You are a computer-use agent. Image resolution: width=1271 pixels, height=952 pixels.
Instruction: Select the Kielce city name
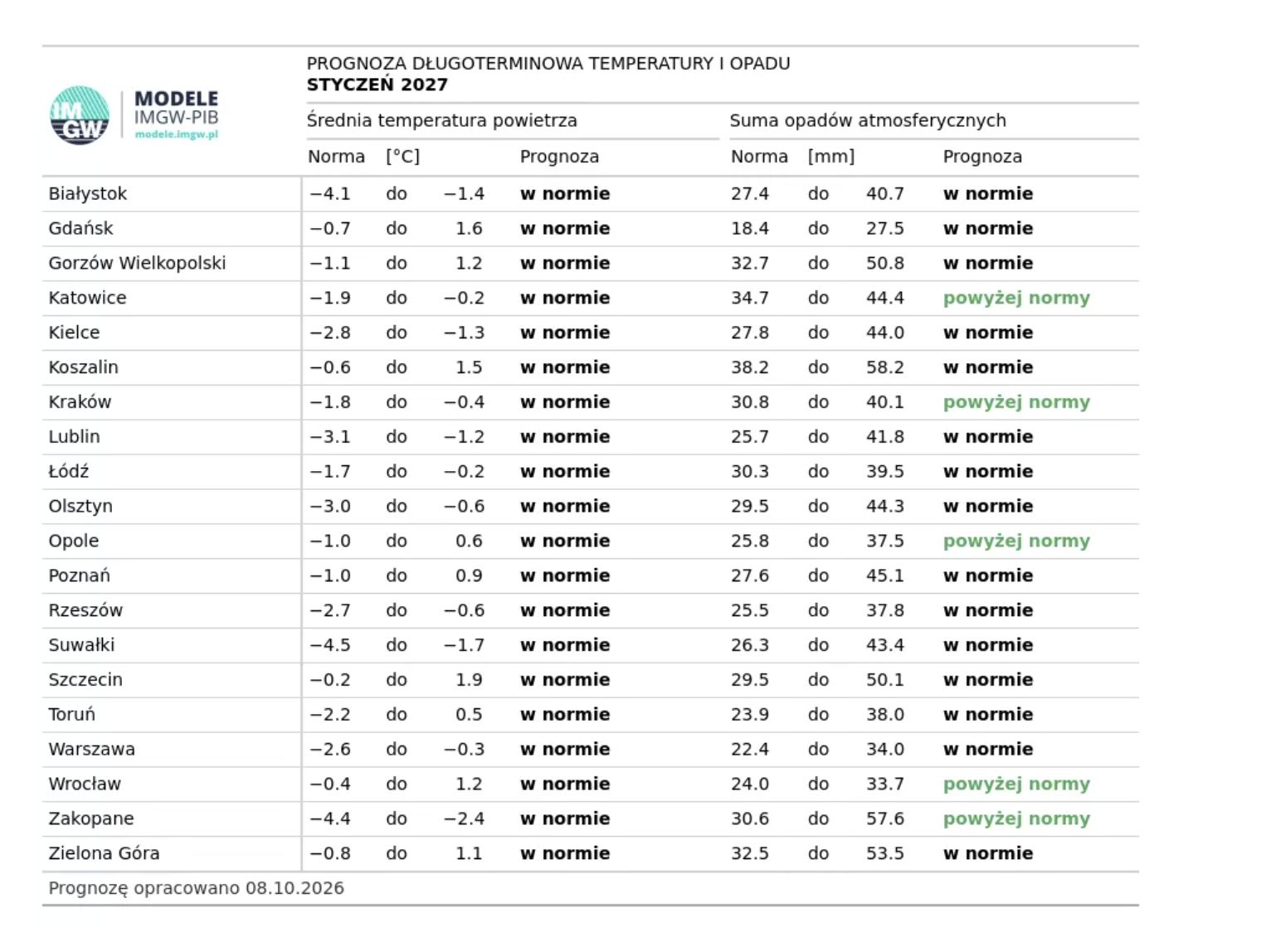point(74,333)
